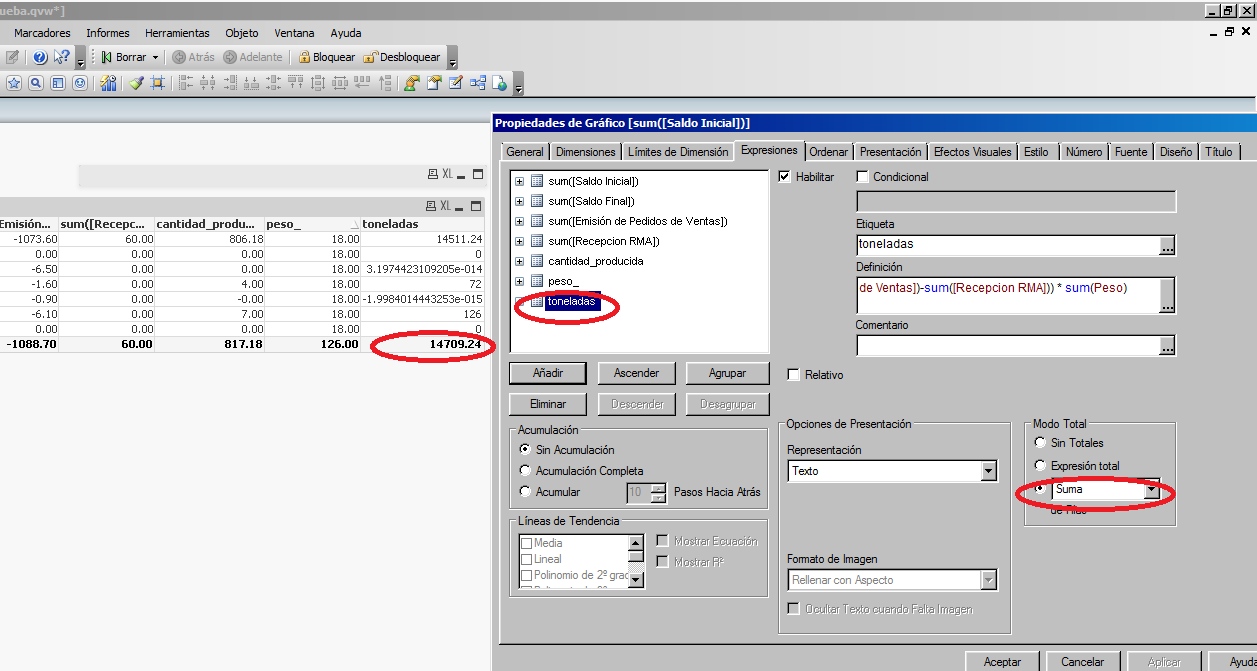
Task: Click the blue help question mark icon
Action: click(40, 57)
